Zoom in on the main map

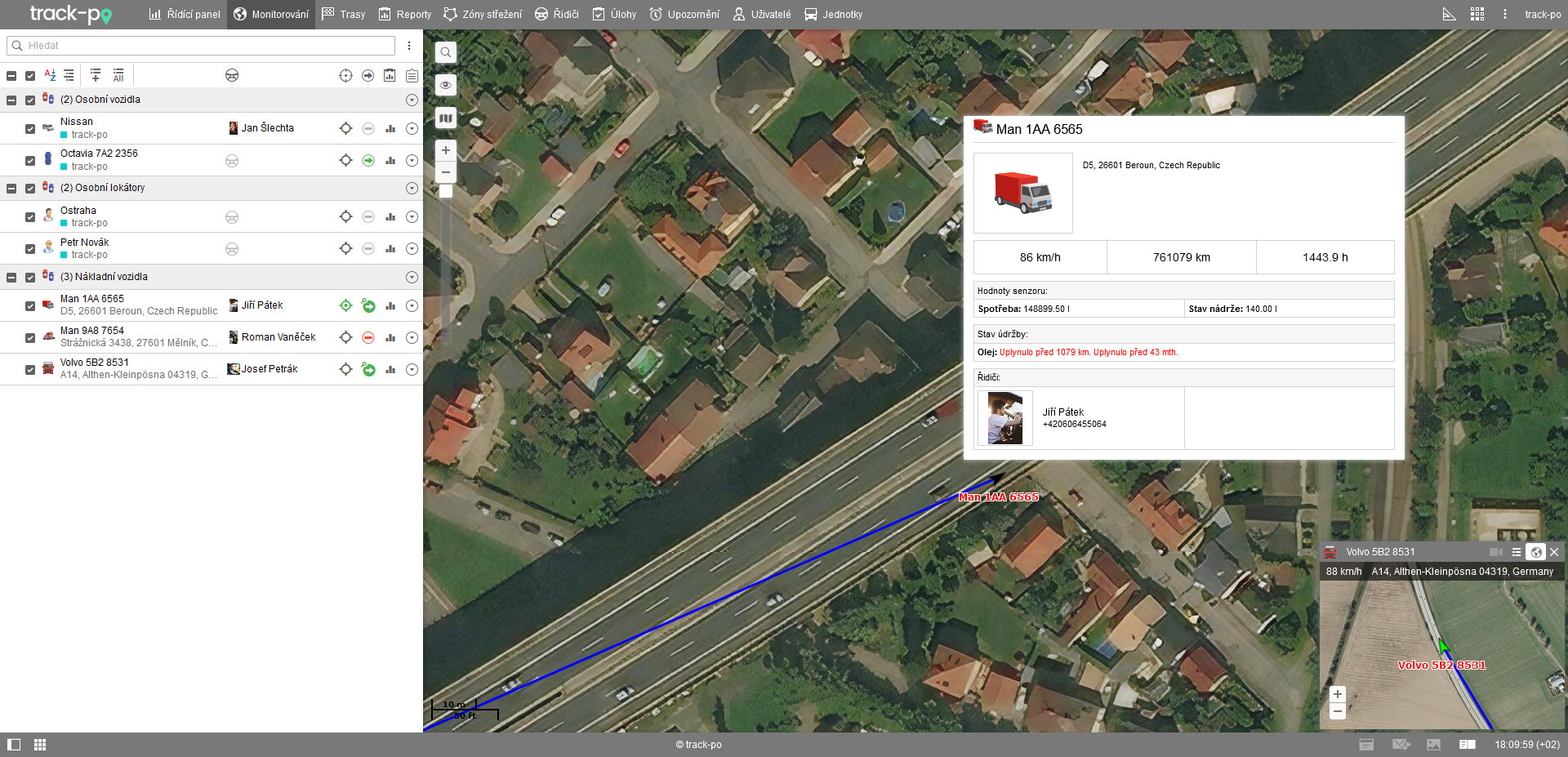point(446,150)
